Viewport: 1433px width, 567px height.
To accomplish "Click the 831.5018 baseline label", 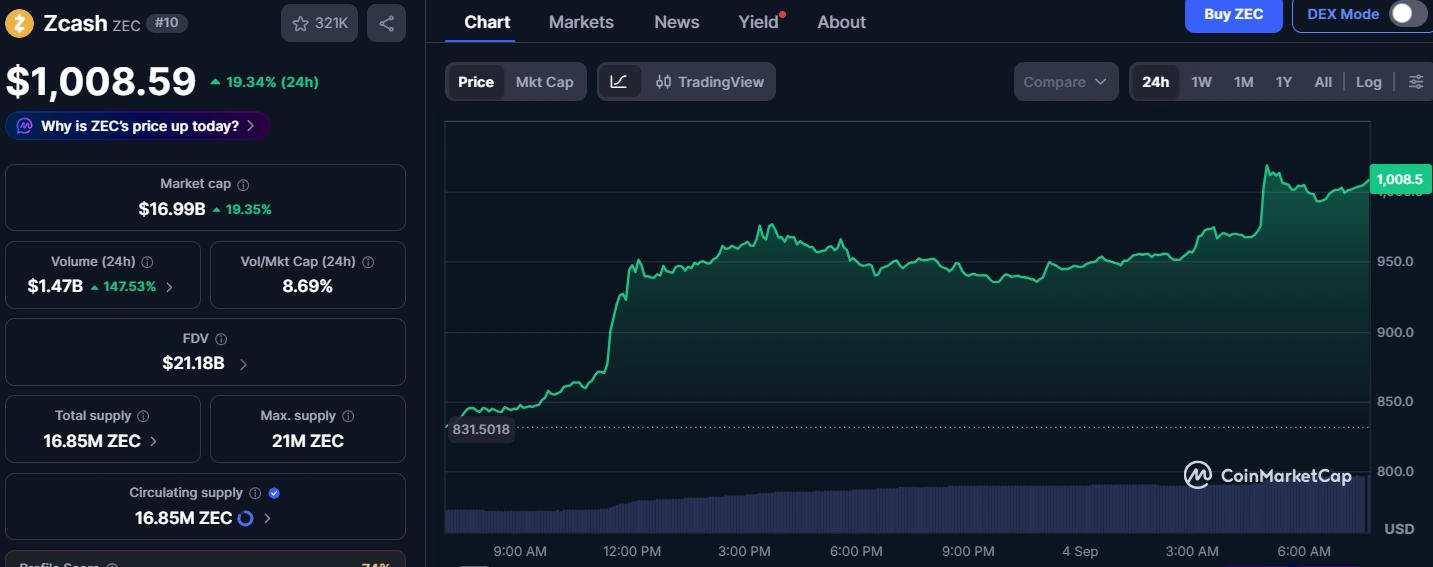I will click(481, 430).
